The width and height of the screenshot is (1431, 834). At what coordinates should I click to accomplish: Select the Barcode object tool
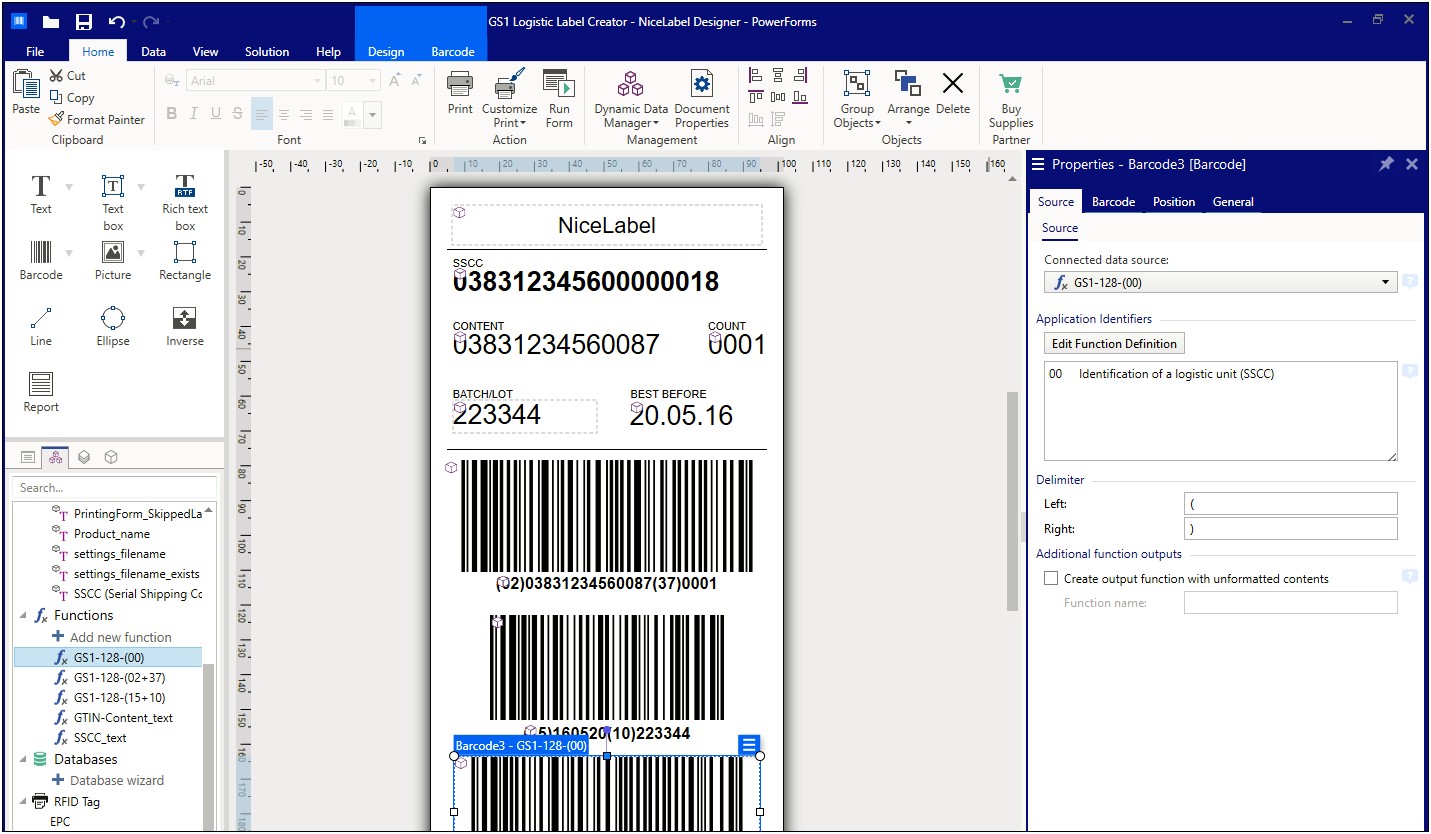41,260
